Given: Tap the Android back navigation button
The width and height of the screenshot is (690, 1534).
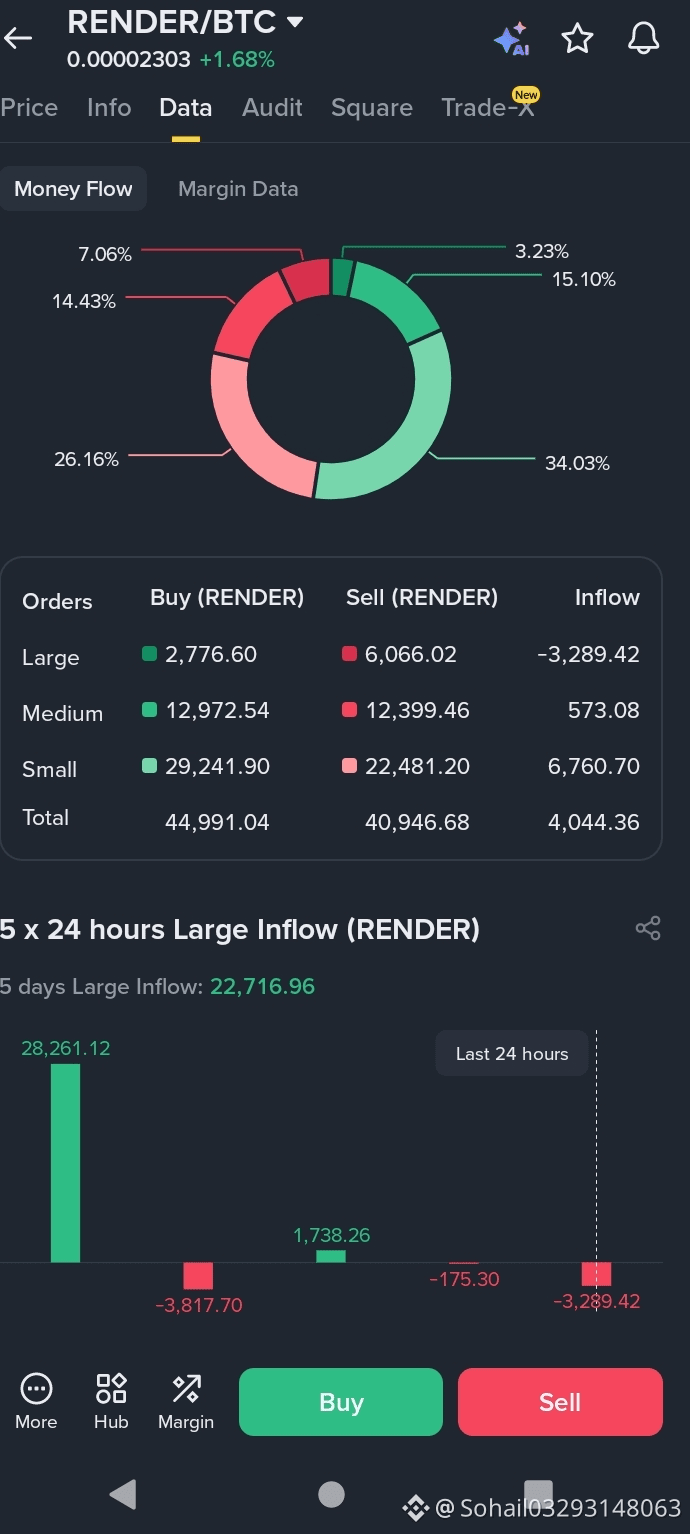Looking at the screenshot, I should pos(122,1494).
